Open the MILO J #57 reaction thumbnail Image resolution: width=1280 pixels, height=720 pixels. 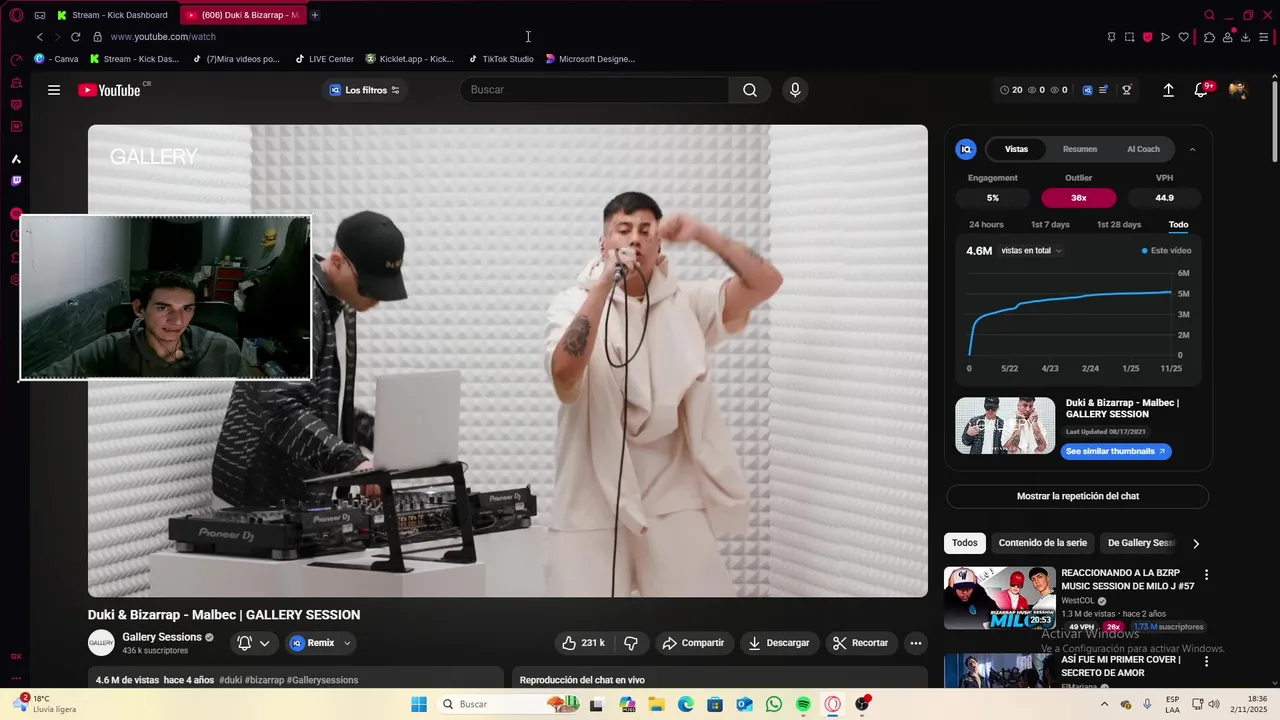[x=999, y=598]
